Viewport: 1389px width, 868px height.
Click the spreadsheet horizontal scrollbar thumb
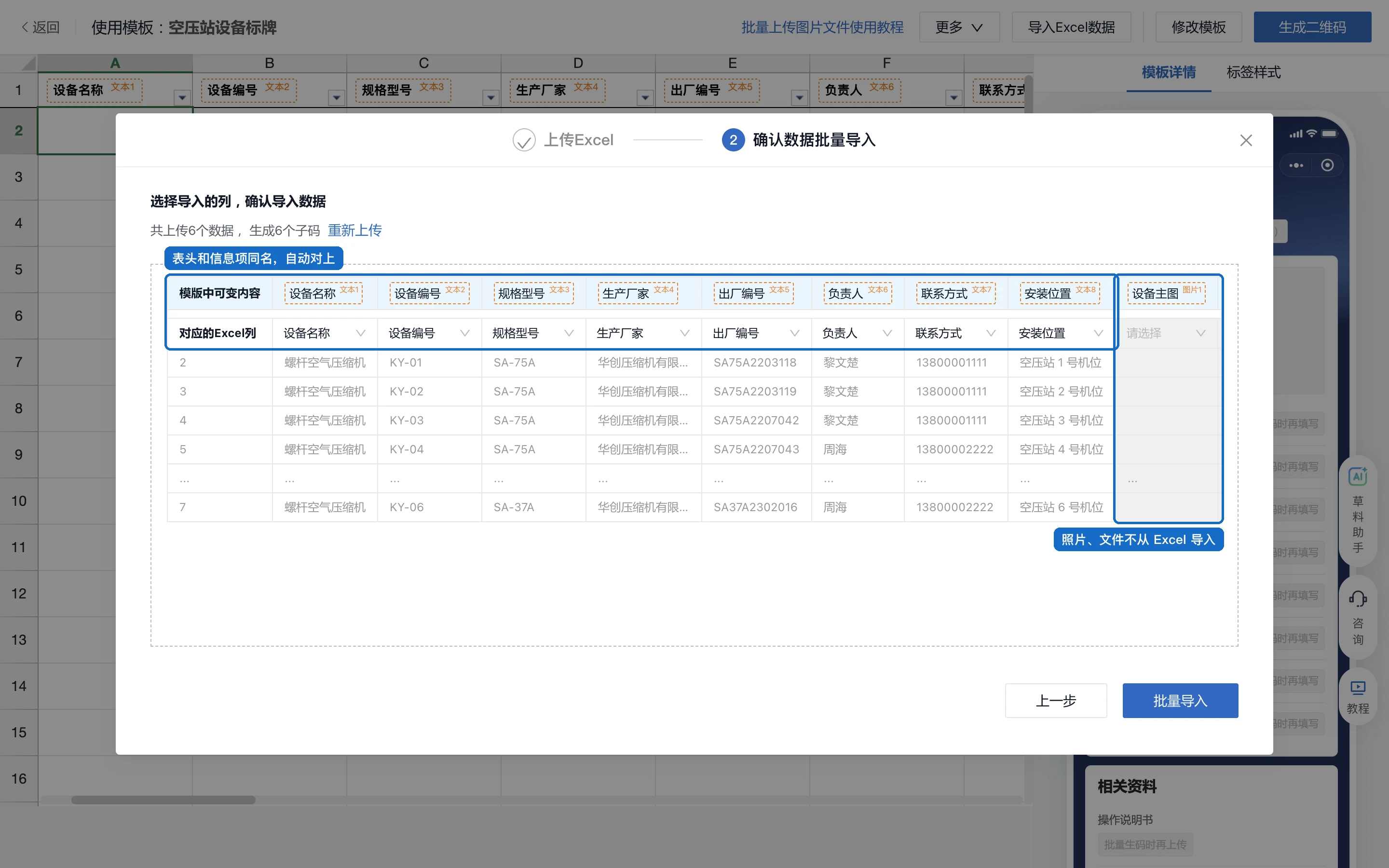[x=163, y=800]
